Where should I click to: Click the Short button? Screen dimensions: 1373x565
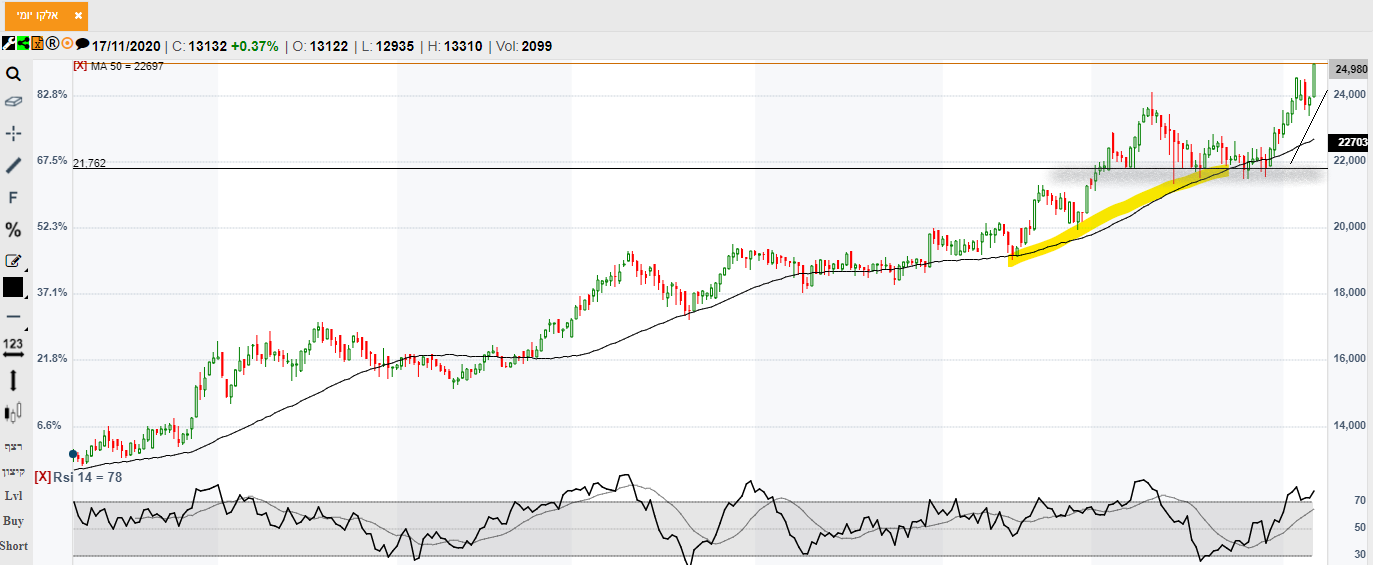click(14, 546)
